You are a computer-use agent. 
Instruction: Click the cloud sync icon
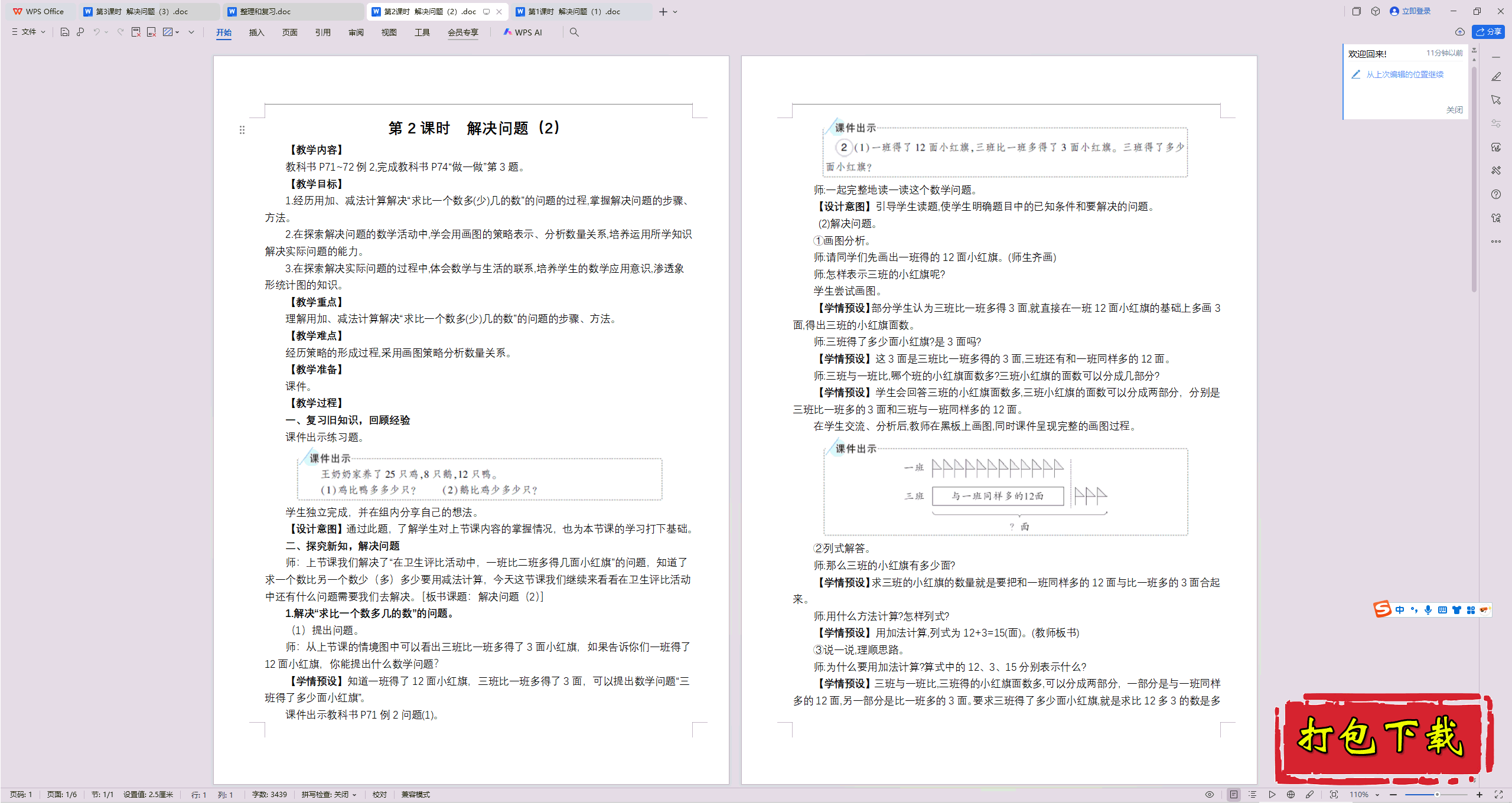(1460, 32)
